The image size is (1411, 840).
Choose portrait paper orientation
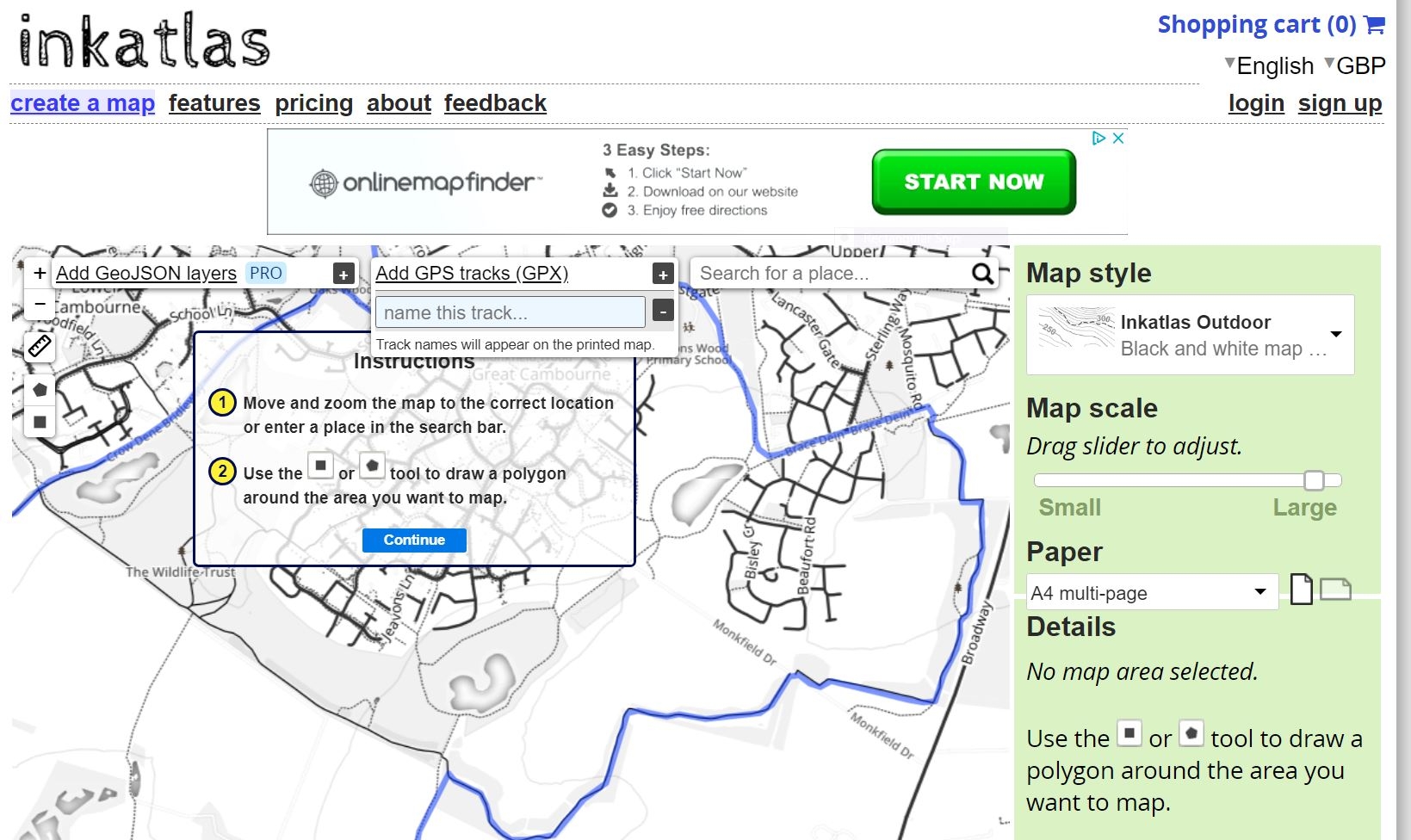1301,590
